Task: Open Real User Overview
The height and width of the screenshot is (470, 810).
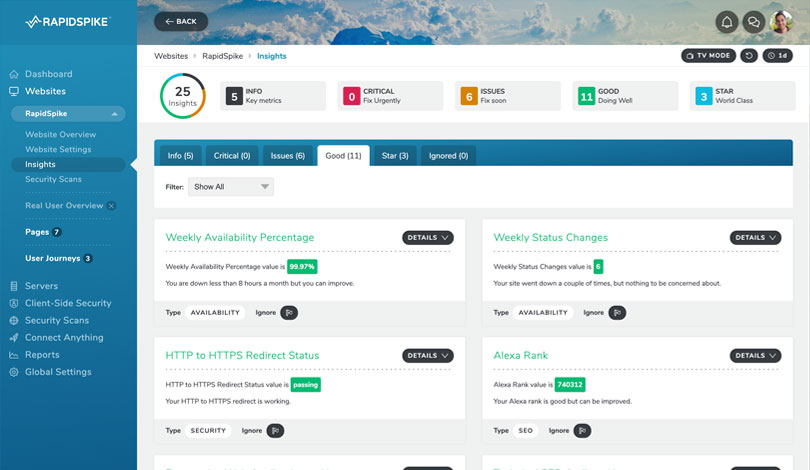Action: (64, 206)
